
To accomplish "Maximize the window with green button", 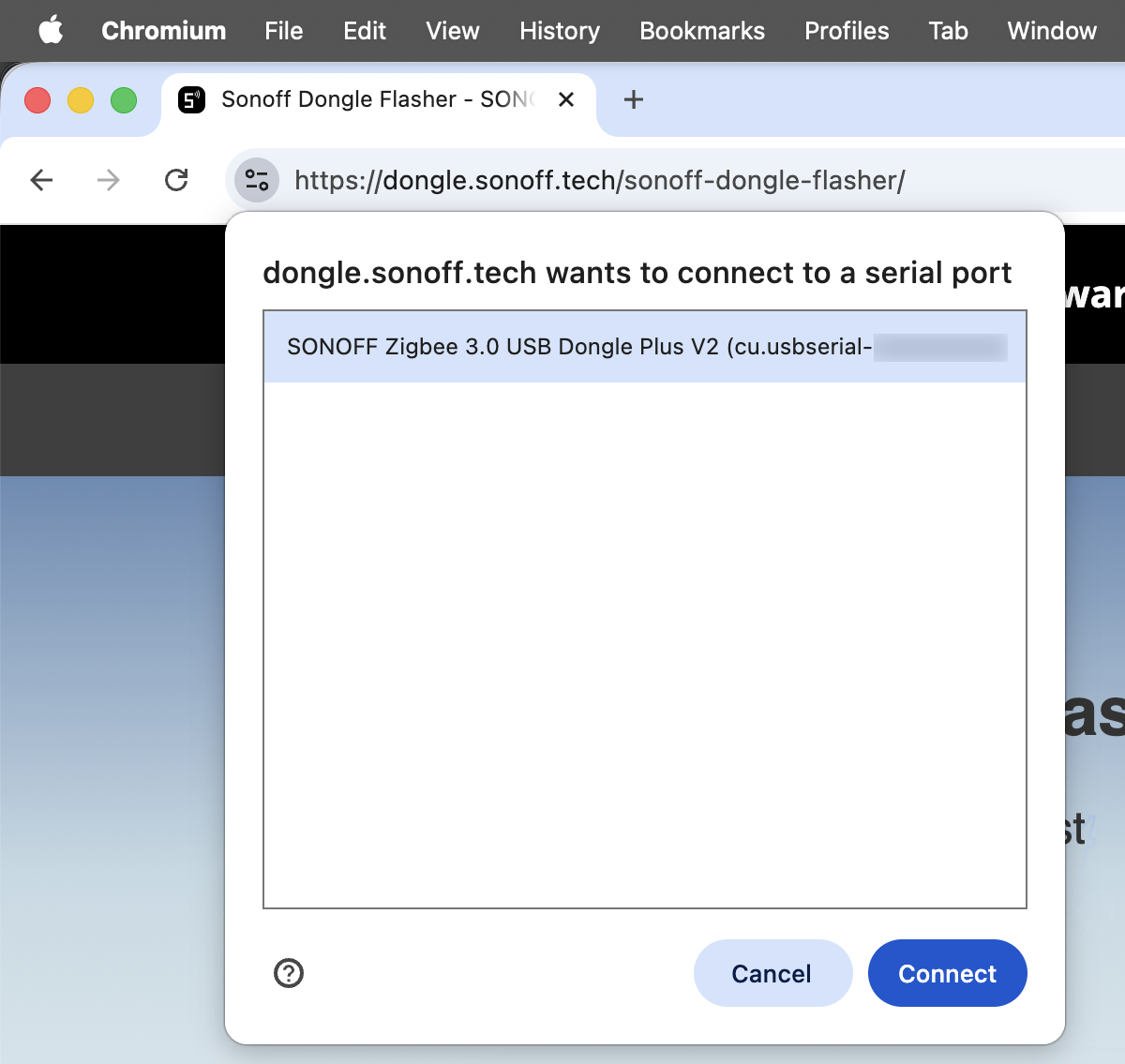I will pyautogui.click(x=124, y=99).
